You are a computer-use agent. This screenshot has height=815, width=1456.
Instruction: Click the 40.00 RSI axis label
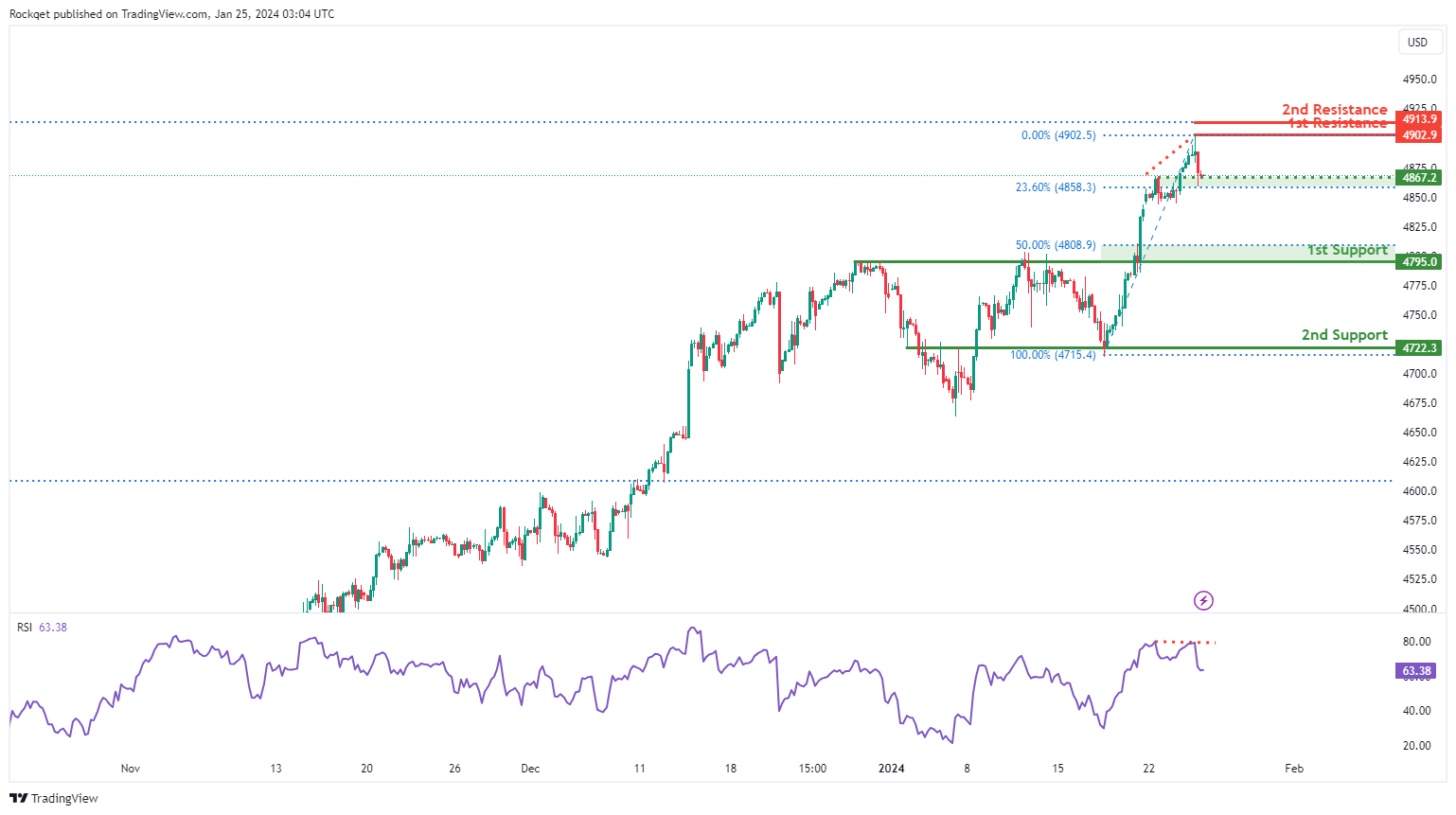coord(1417,711)
